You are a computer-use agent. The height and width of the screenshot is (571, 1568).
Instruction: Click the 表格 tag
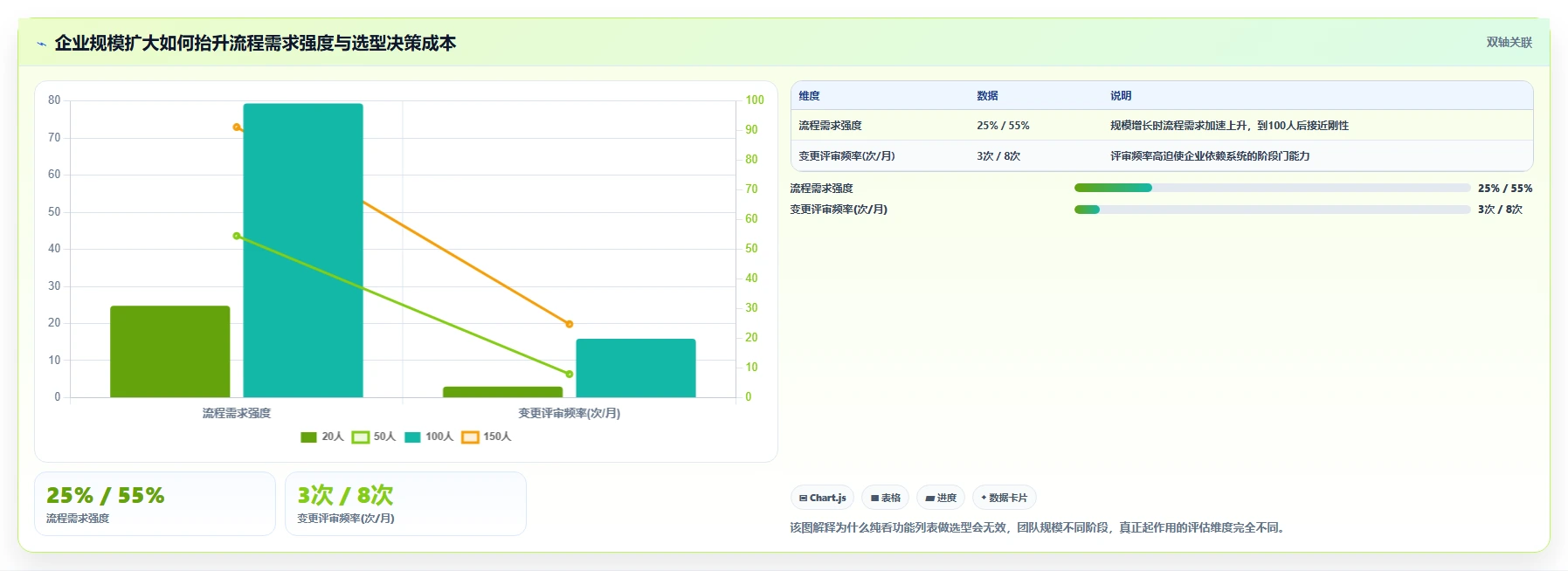[885, 498]
